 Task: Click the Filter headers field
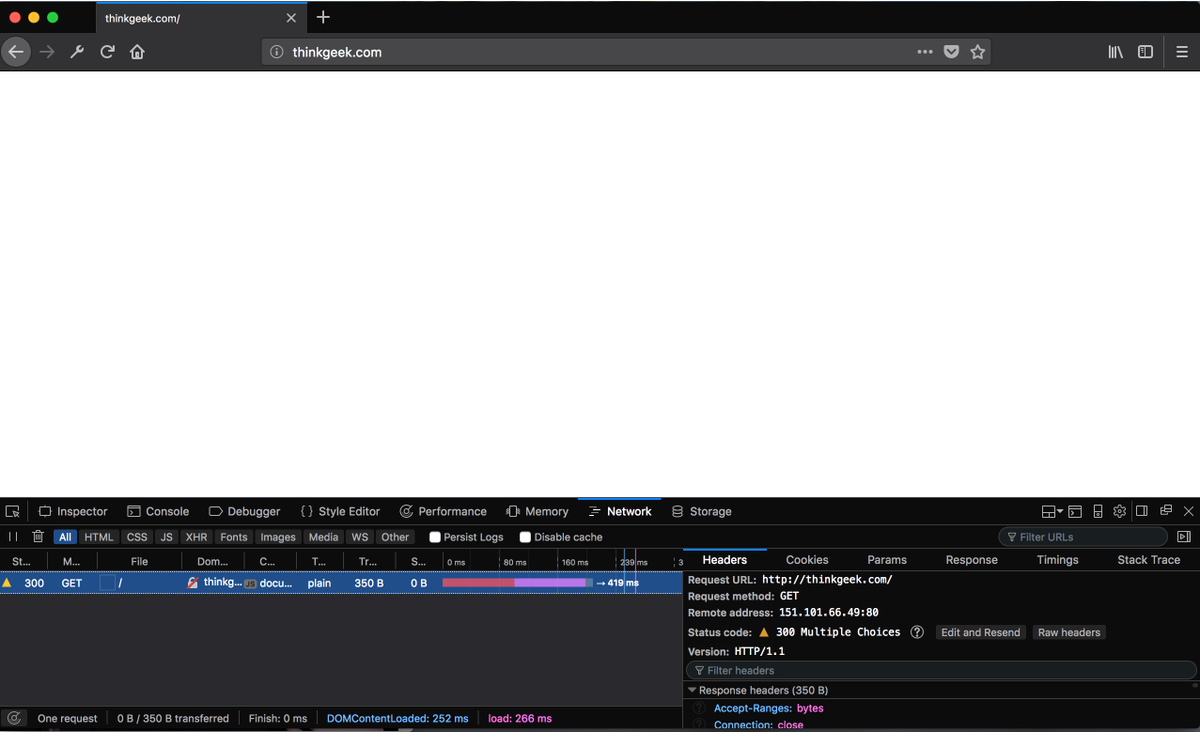pyautogui.click(x=940, y=670)
